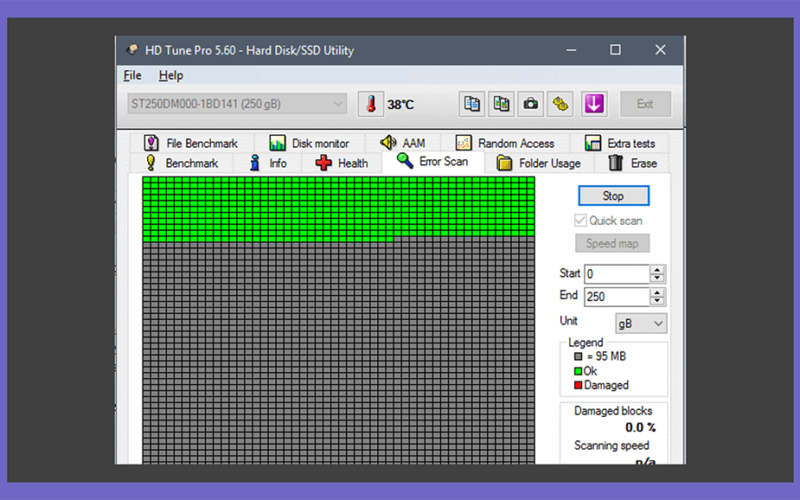
Task: Click the File Benchmark tab icon
Action: tap(151, 143)
